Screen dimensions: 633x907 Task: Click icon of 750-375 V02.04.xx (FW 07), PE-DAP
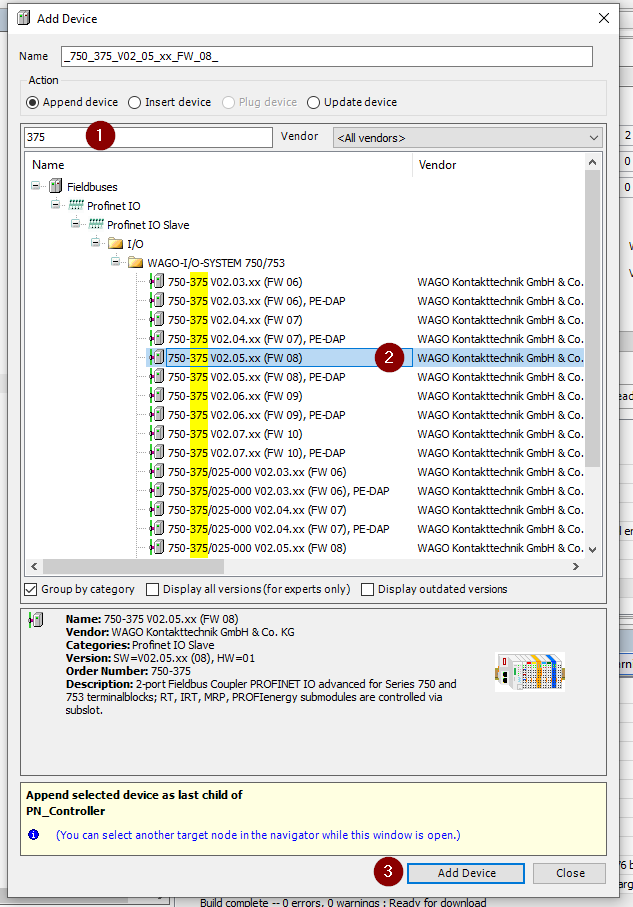[x=157, y=339]
